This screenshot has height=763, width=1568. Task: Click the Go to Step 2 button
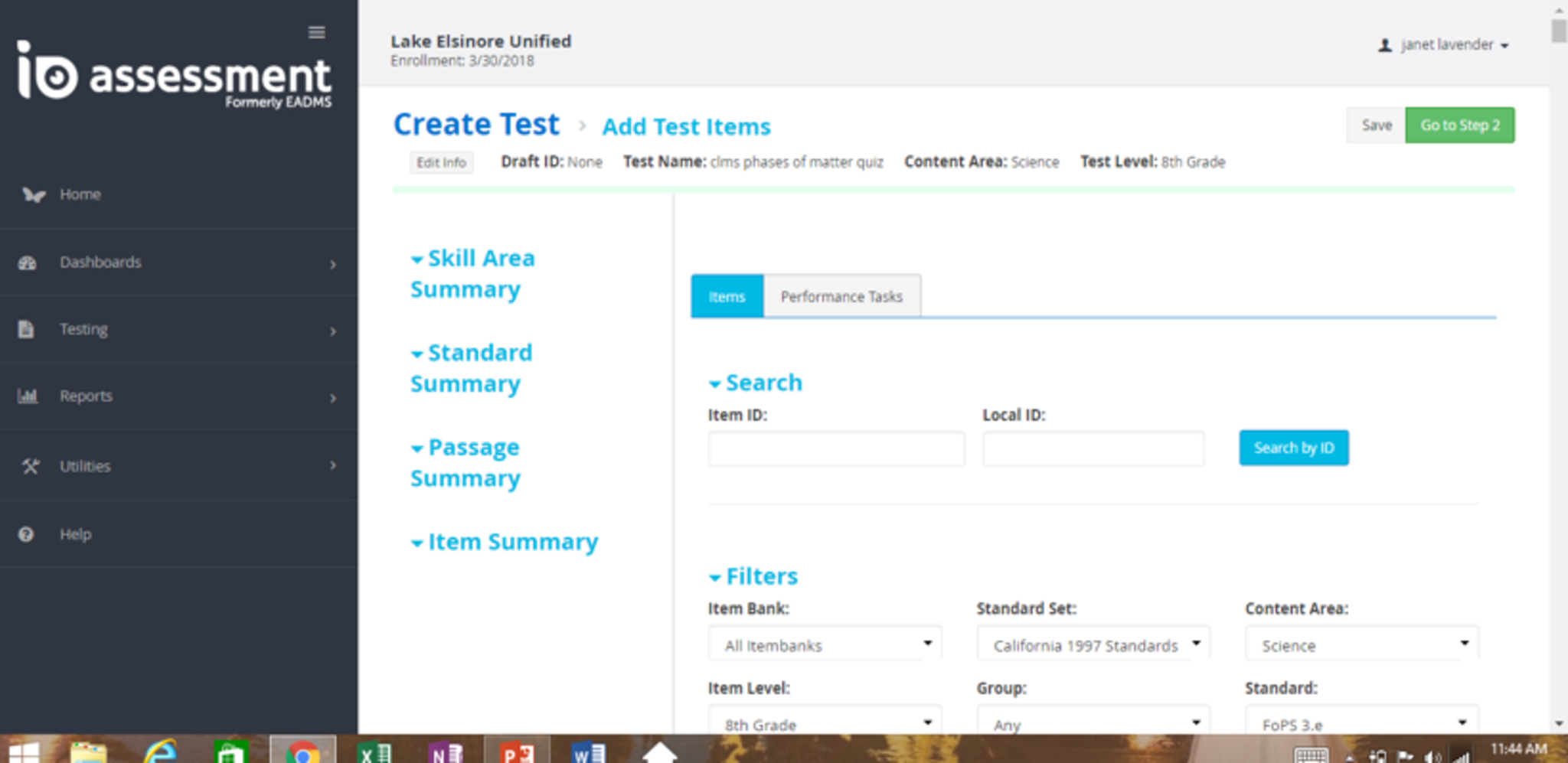point(1459,126)
